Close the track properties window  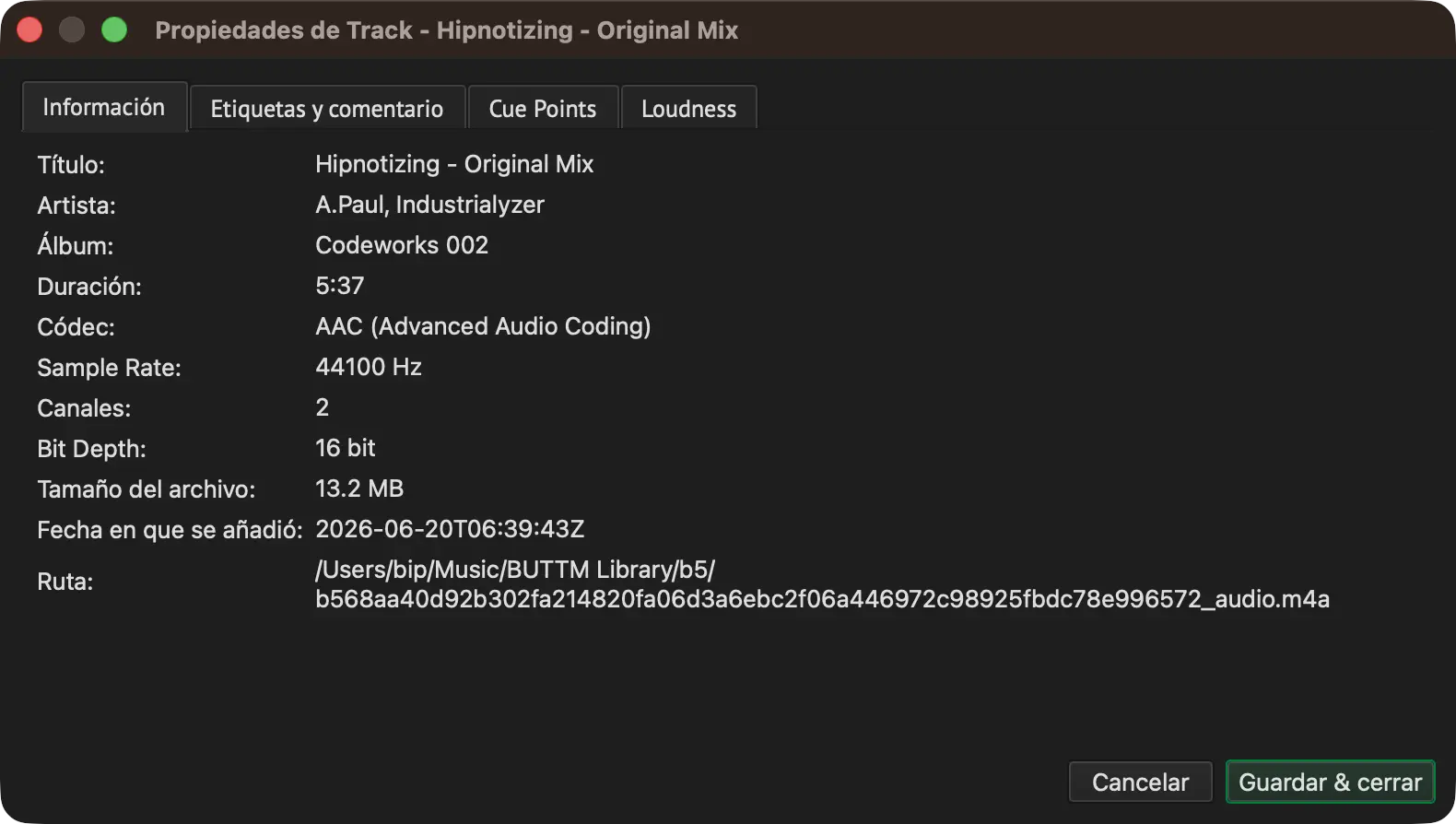click(29, 29)
